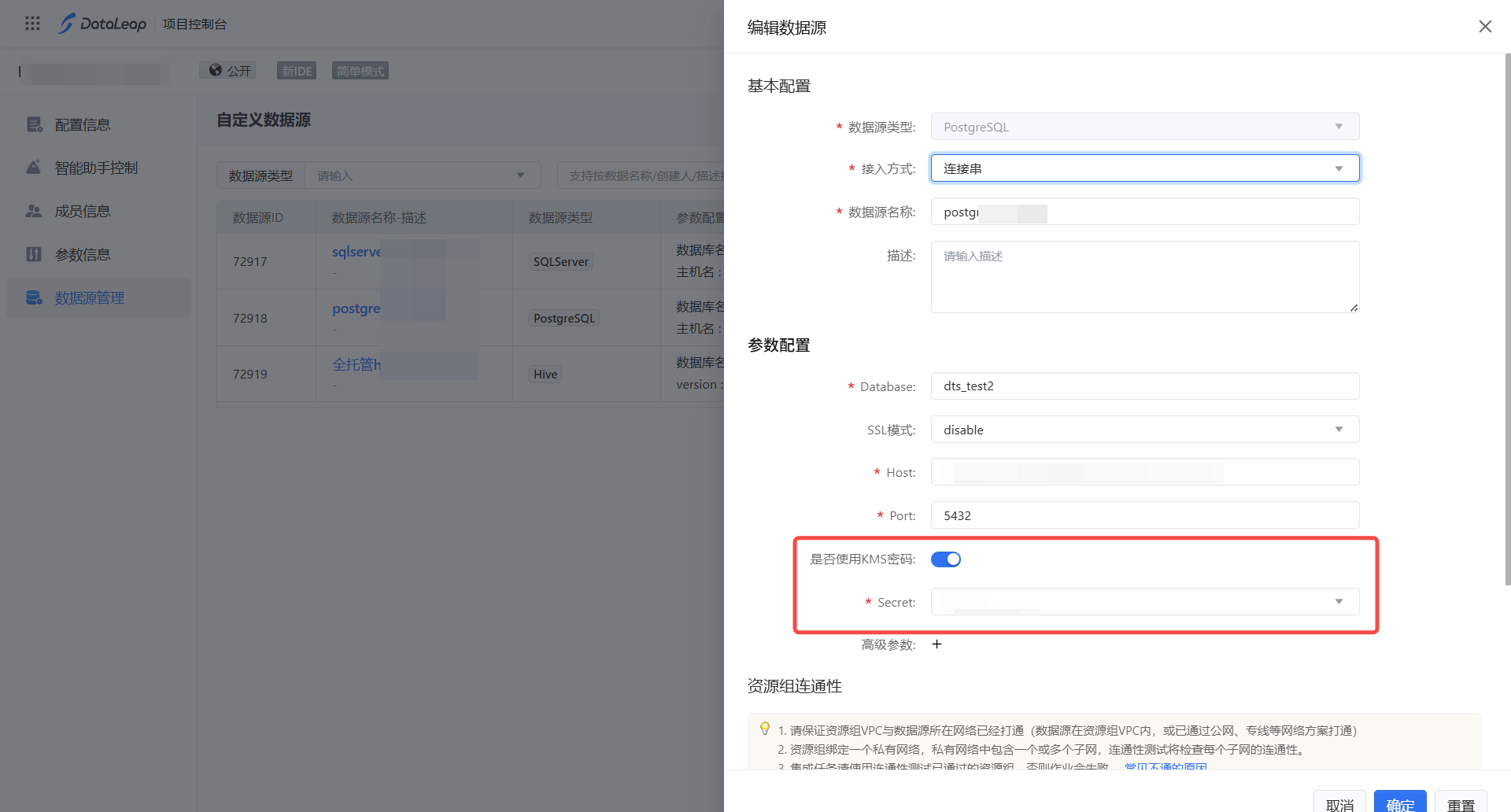Click the DataLeap logo
1511x812 pixels.
(x=102, y=24)
